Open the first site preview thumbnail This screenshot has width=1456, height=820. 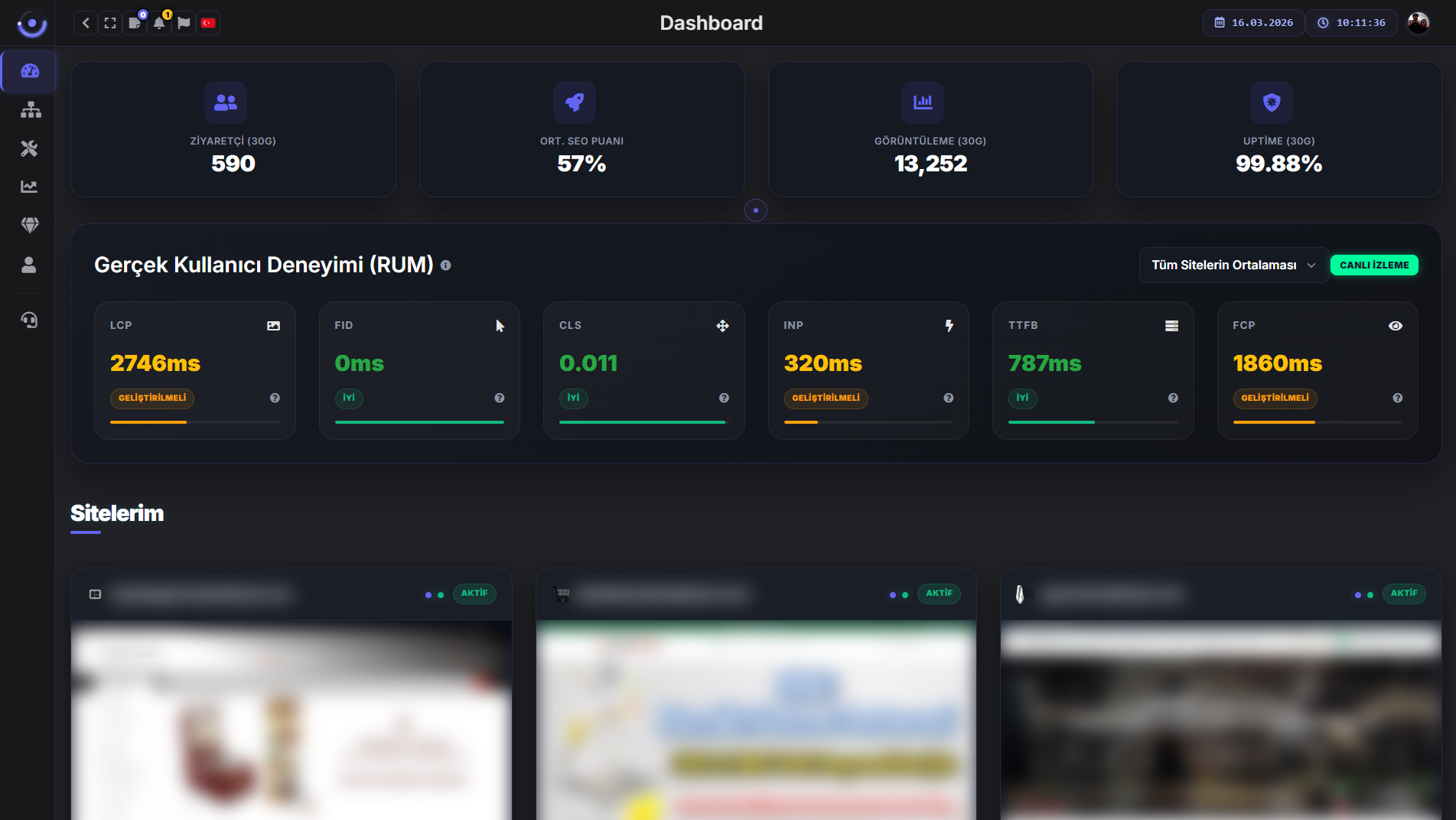tap(291, 719)
